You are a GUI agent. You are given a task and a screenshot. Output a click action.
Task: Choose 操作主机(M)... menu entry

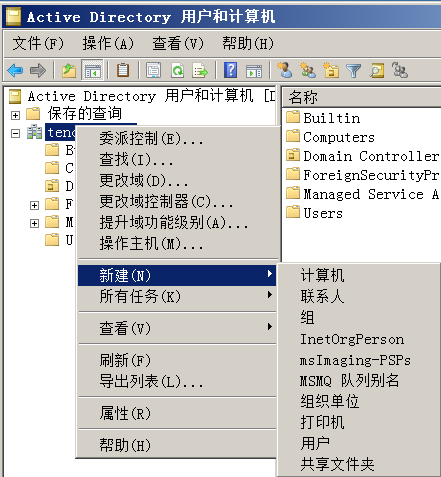pos(177,243)
